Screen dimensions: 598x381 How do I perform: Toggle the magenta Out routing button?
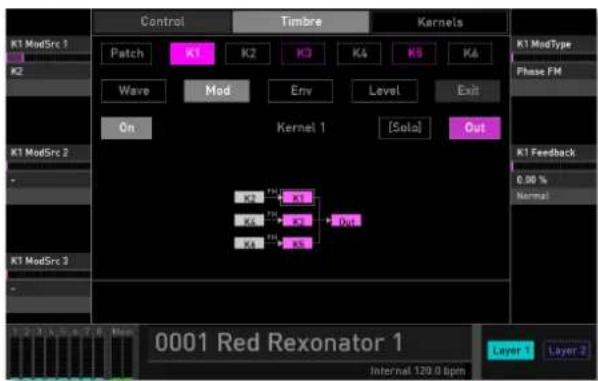click(x=475, y=128)
